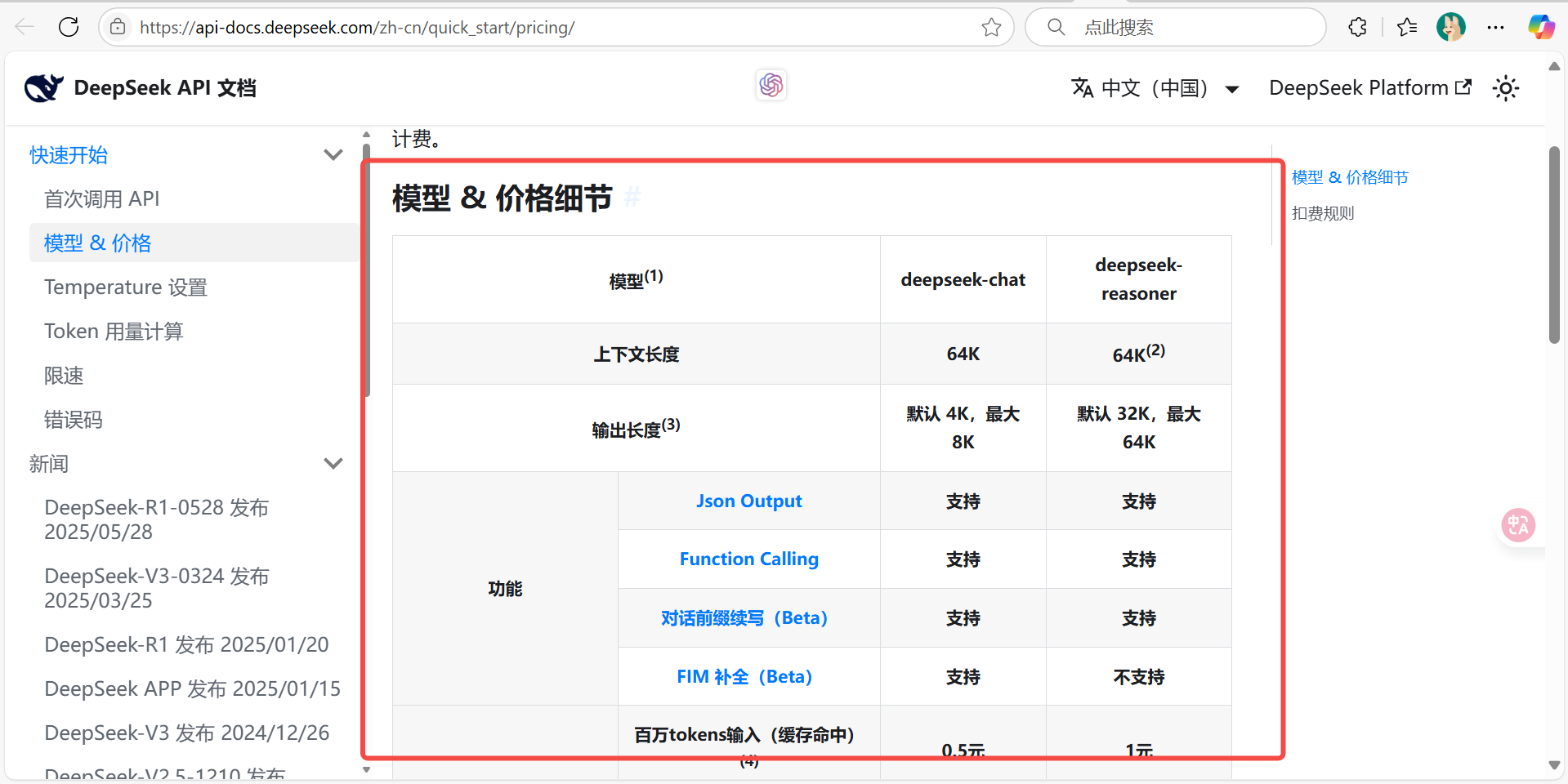
Task: Jump to 扣费规则 in page outline
Action: point(1323,213)
